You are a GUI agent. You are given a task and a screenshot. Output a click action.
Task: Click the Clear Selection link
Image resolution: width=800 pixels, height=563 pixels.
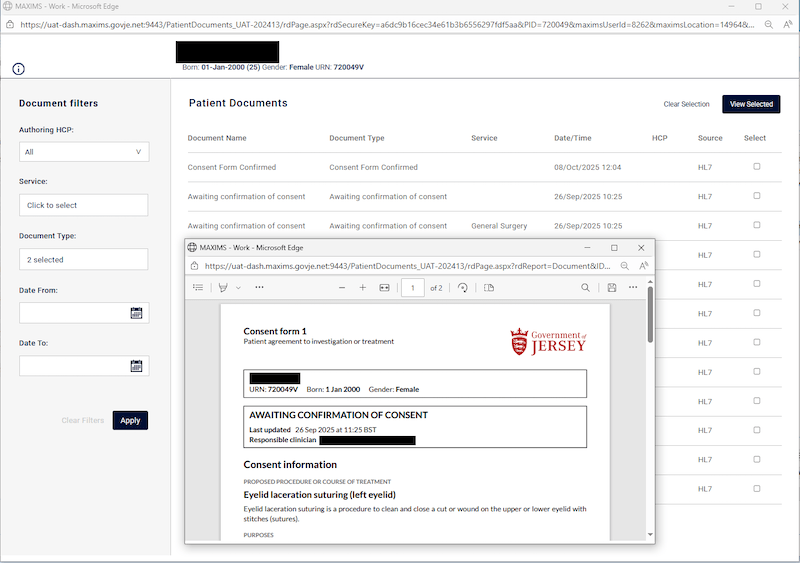[686, 104]
